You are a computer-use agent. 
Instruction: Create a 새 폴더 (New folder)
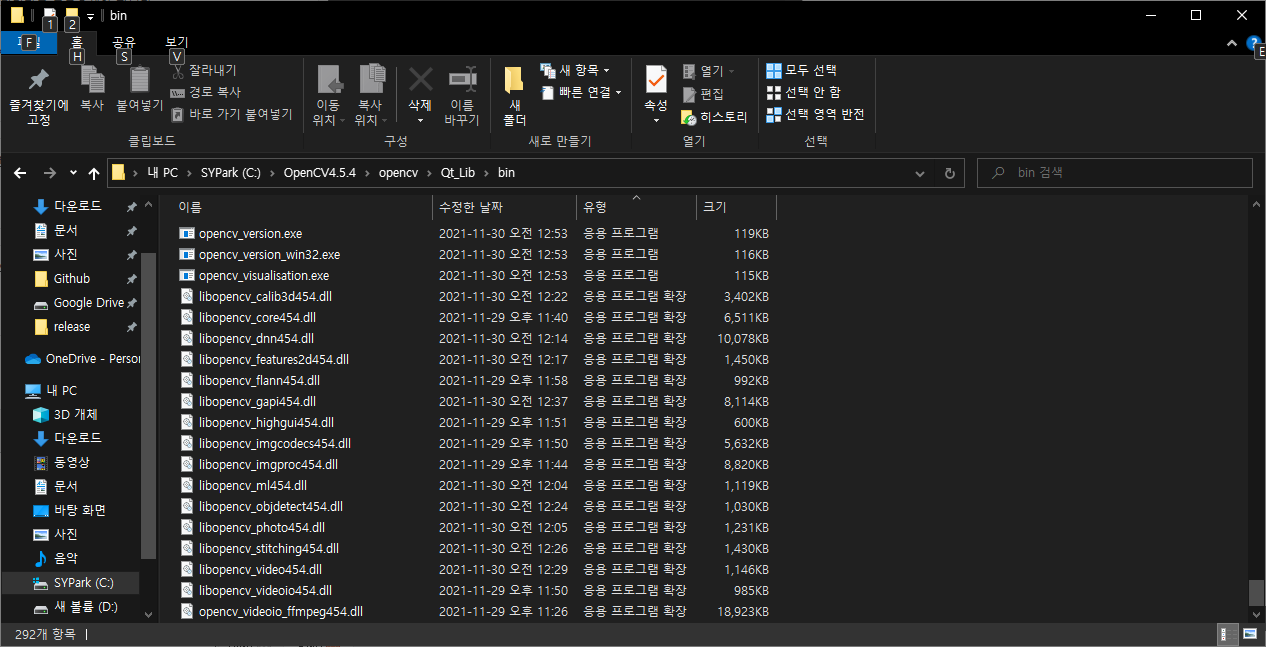tap(514, 95)
